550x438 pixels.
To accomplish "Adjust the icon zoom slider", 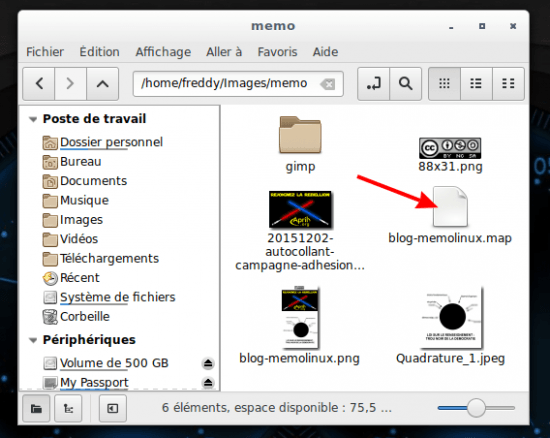I will click(x=476, y=408).
